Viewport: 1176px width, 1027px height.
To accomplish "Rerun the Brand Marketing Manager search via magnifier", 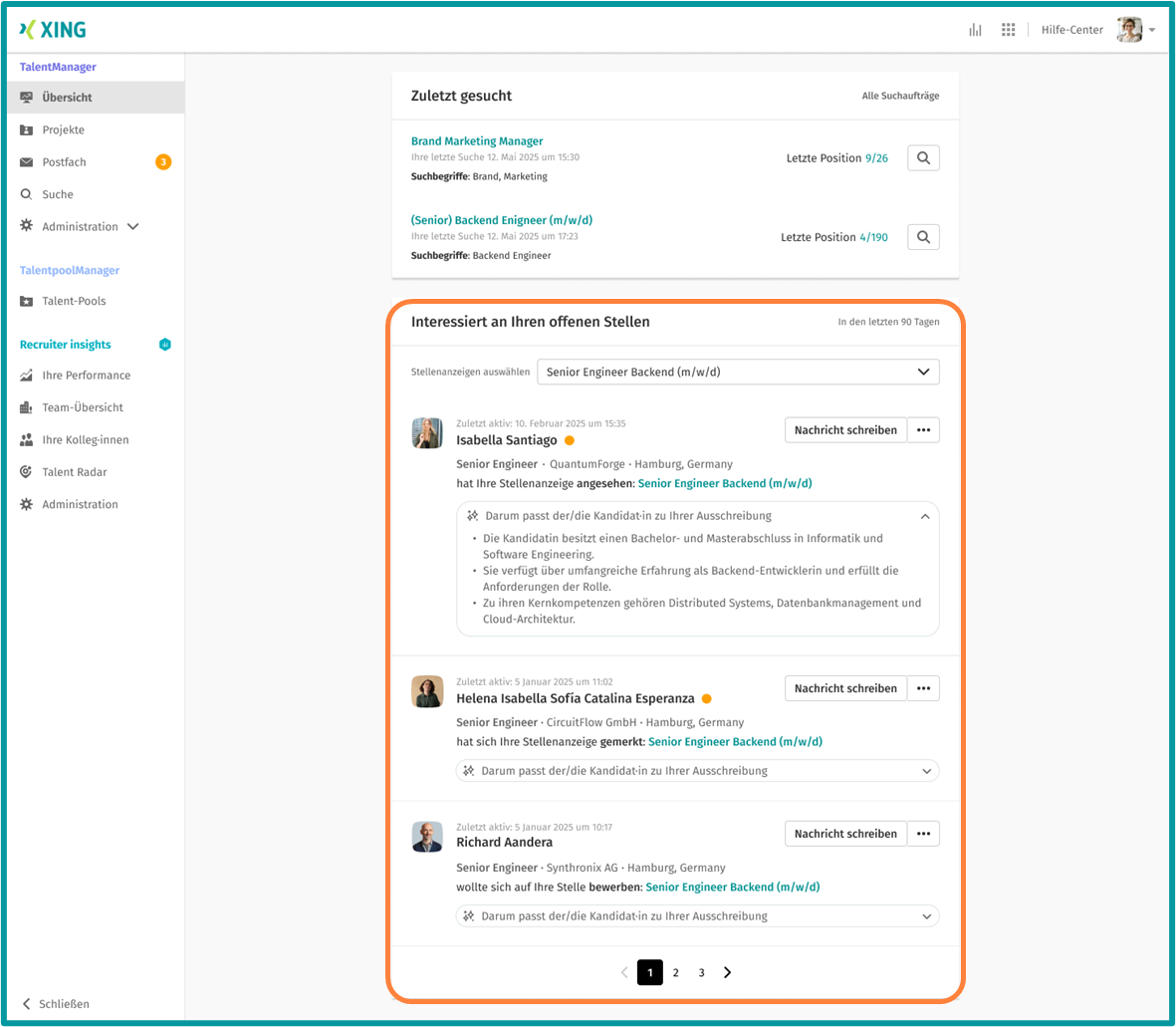I will 923,157.
